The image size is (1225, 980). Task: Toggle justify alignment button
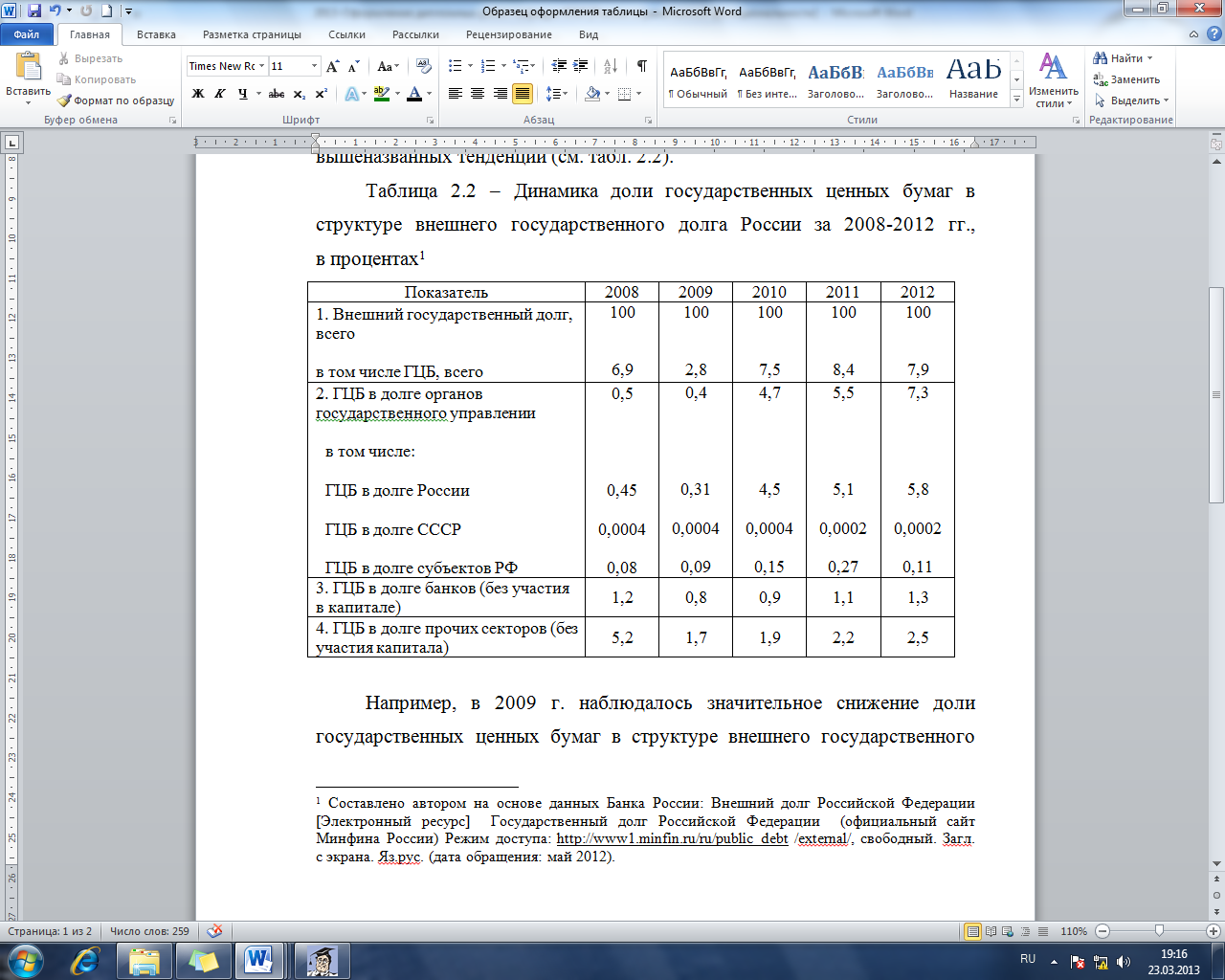(x=523, y=94)
